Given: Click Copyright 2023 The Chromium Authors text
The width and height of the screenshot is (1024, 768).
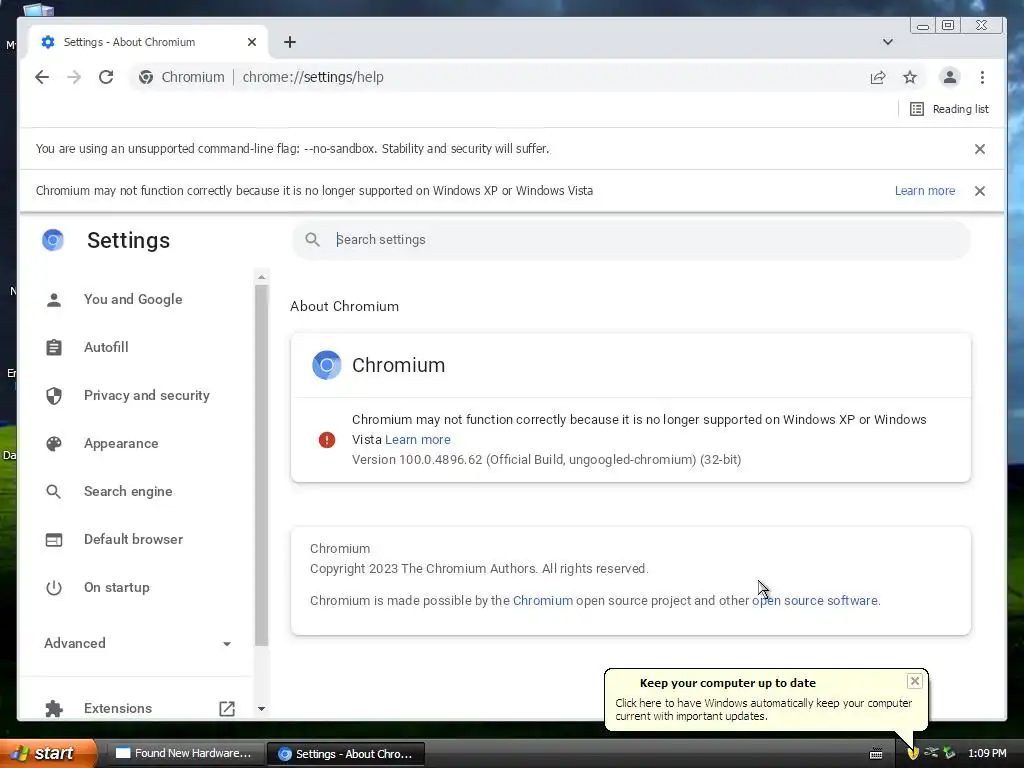Looking at the screenshot, I should pyautogui.click(x=479, y=569).
